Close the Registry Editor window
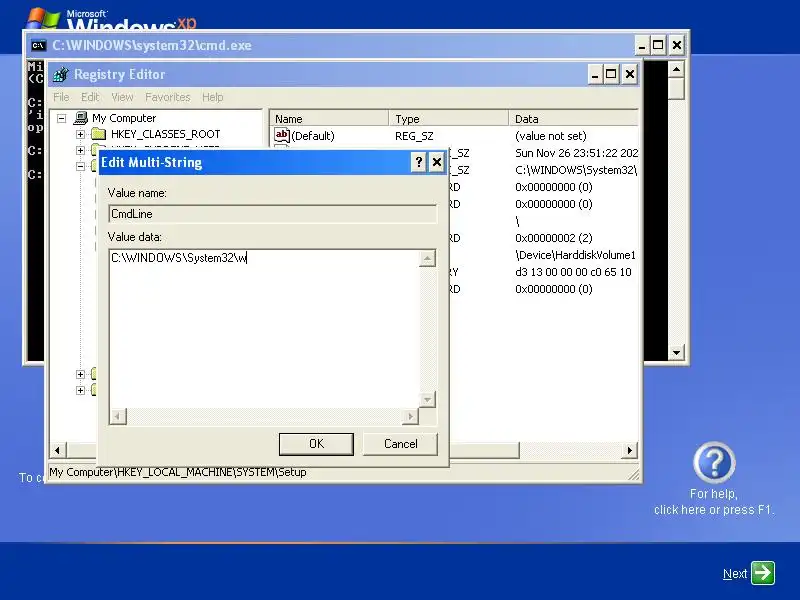The height and width of the screenshot is (600, 800). tap(630, 74)
